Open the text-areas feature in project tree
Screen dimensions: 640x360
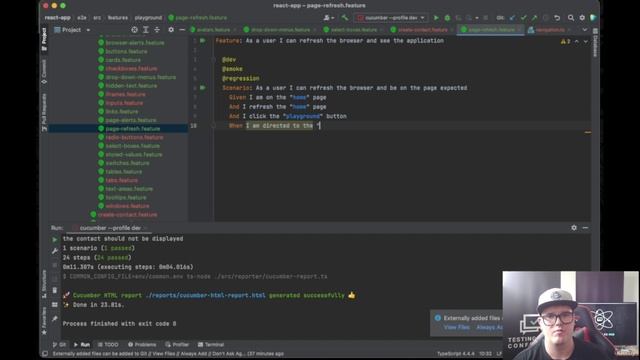point(129,189)
